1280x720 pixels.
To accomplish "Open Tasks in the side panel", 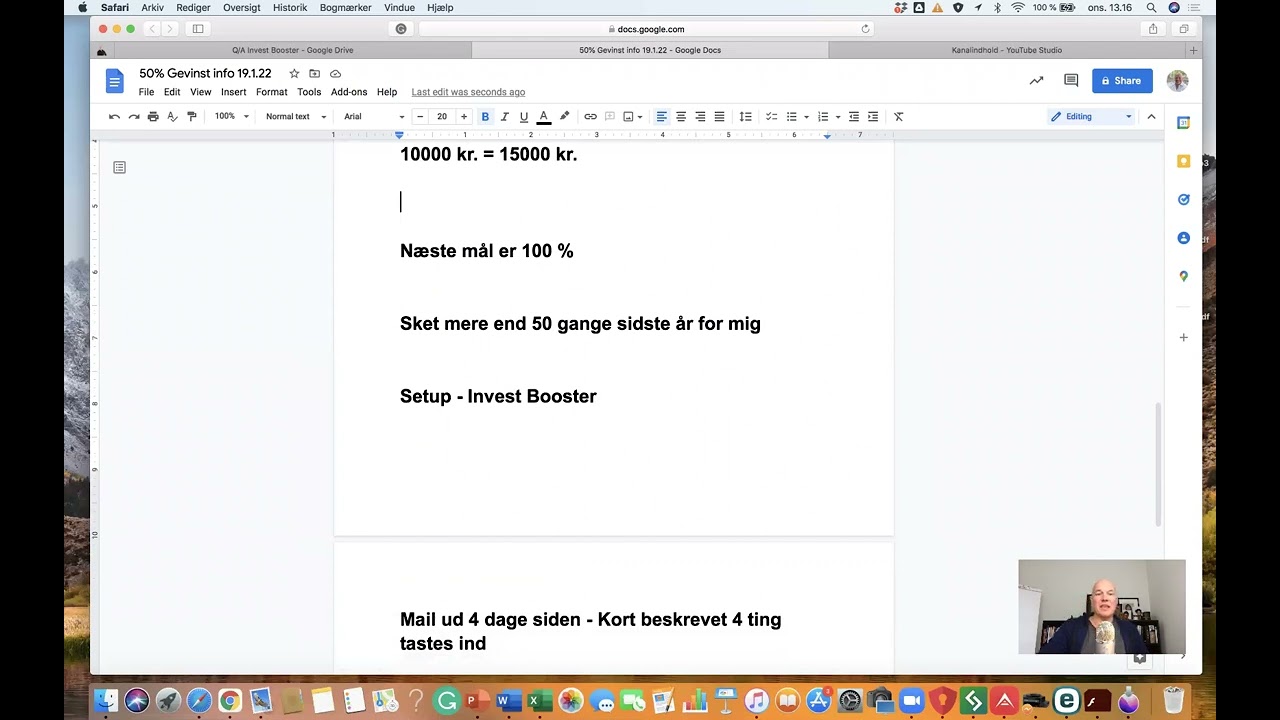I will click(x=1184, y=199).
